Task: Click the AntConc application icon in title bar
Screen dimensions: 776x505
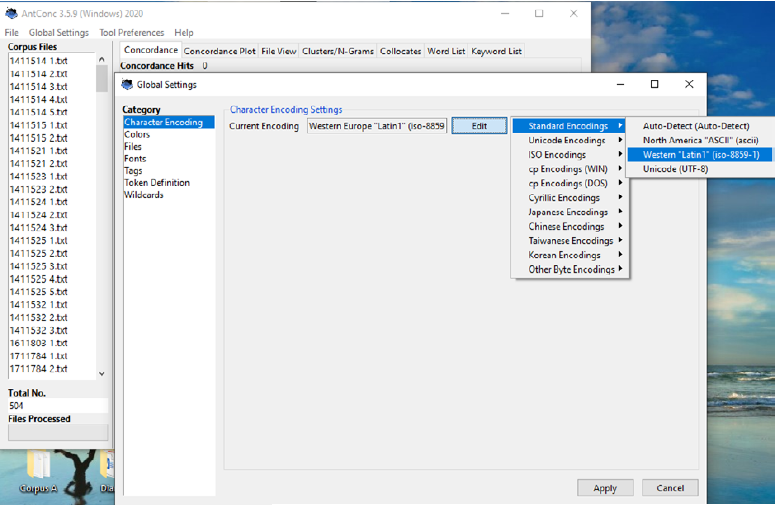Action: [x=11, y=14]
